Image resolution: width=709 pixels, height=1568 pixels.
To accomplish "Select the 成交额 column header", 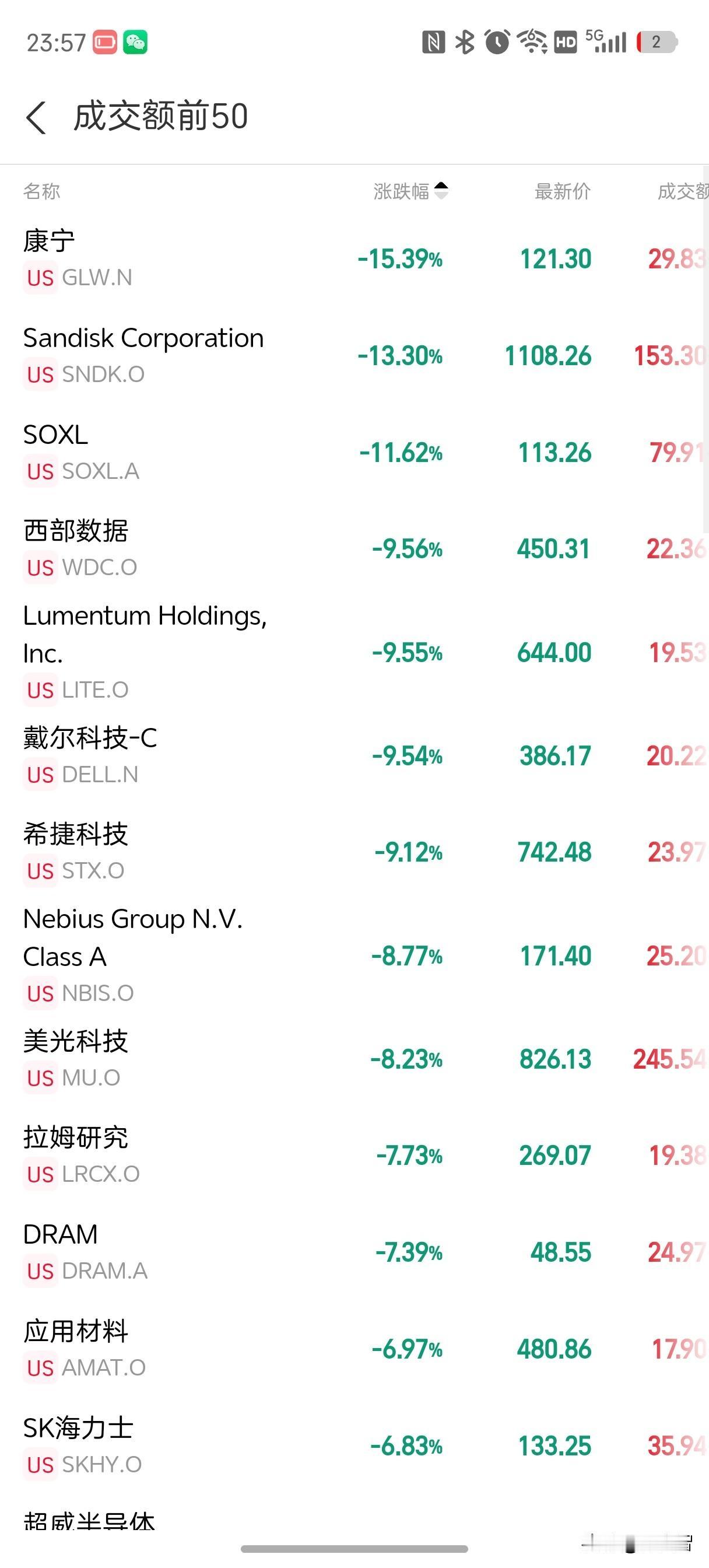I will 683,191.
